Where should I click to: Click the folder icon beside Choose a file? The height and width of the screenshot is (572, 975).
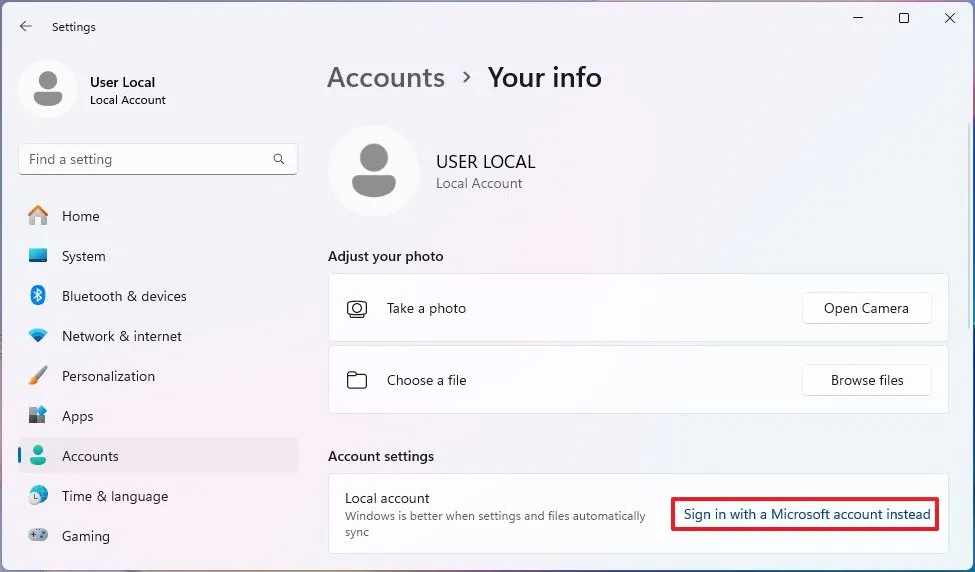pyautogui.click(x=357, y=380)
